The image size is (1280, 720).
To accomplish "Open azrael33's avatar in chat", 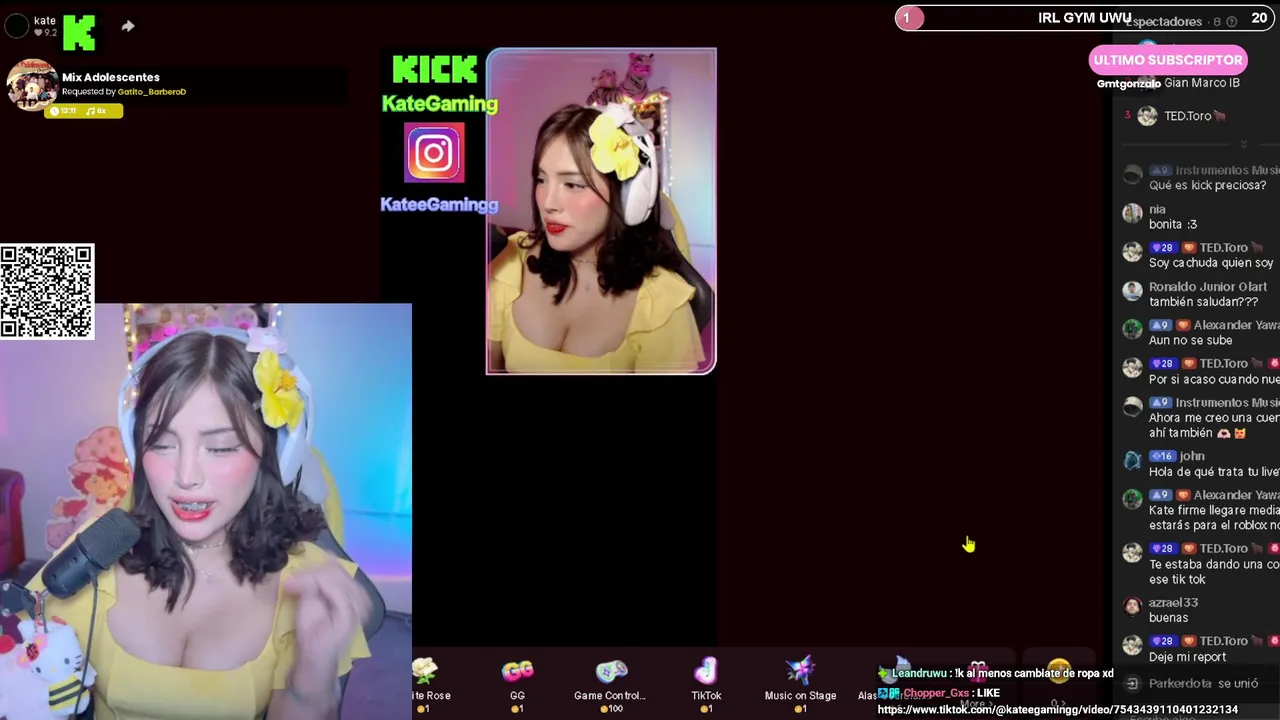I will pyautogui.click(x=1132, y=606).
